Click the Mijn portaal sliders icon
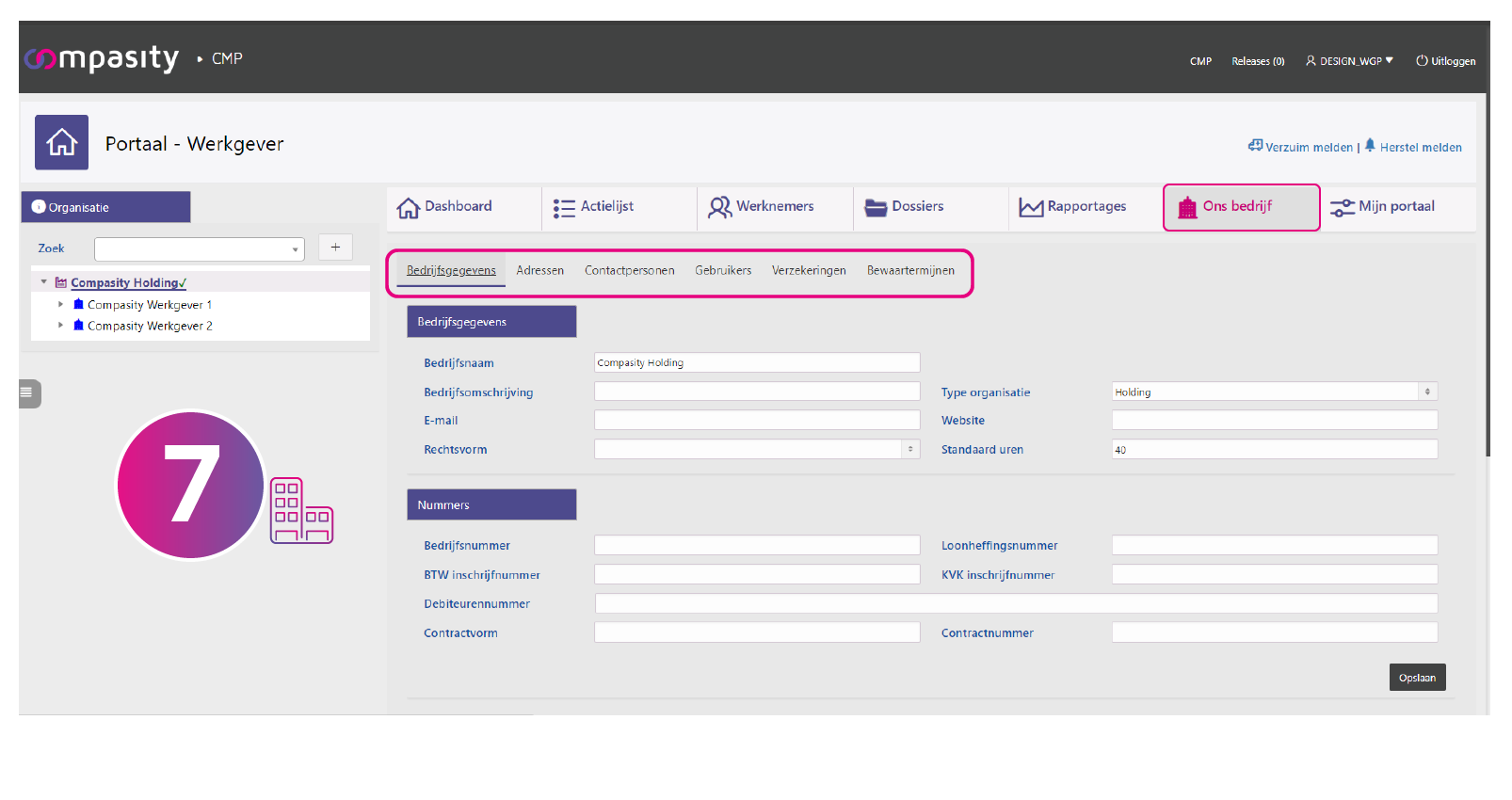The height and width of the screenshot is (800, 1512). coord(1343,208)
